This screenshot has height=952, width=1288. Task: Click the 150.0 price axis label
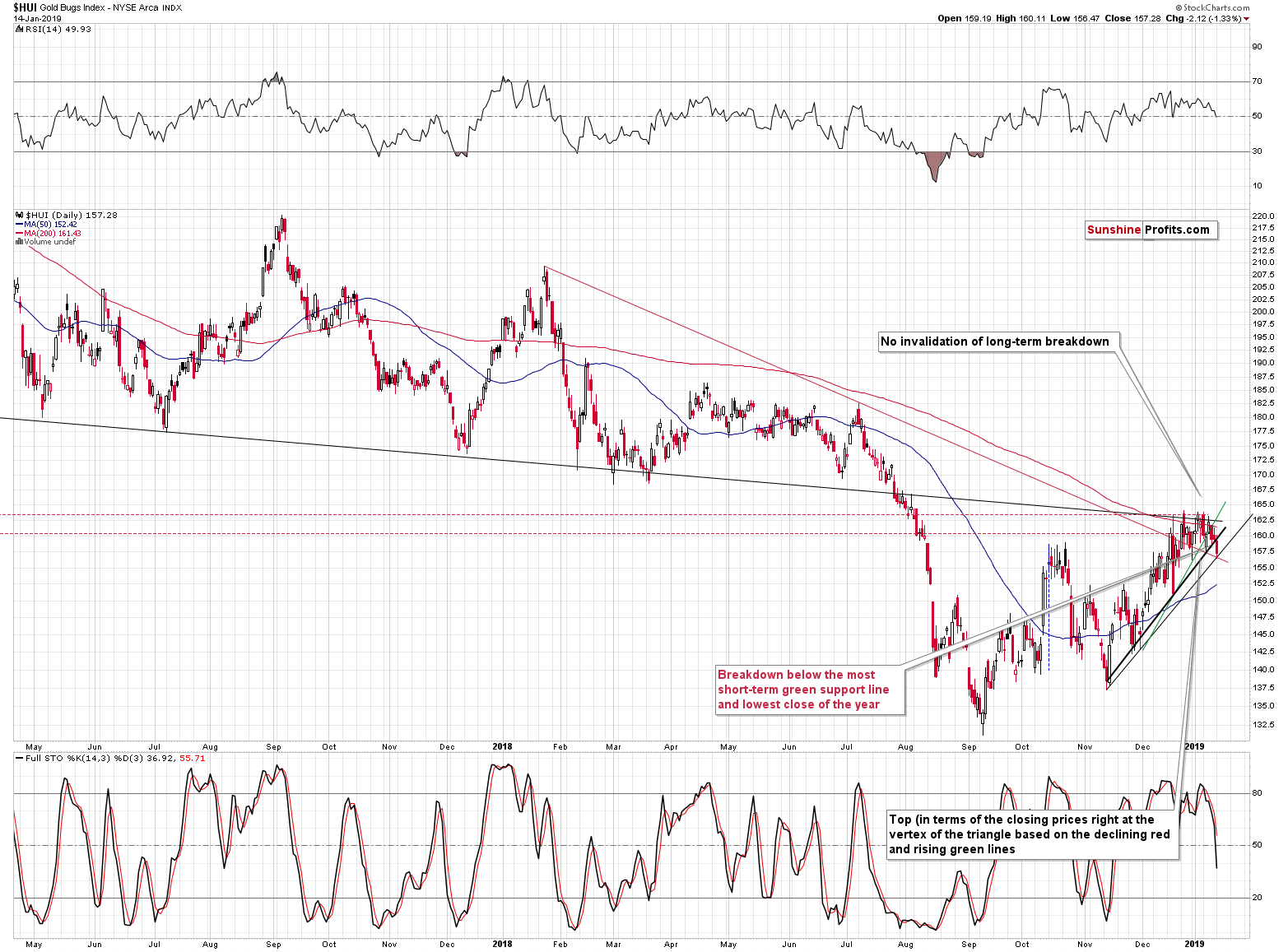coord(1262,601)
